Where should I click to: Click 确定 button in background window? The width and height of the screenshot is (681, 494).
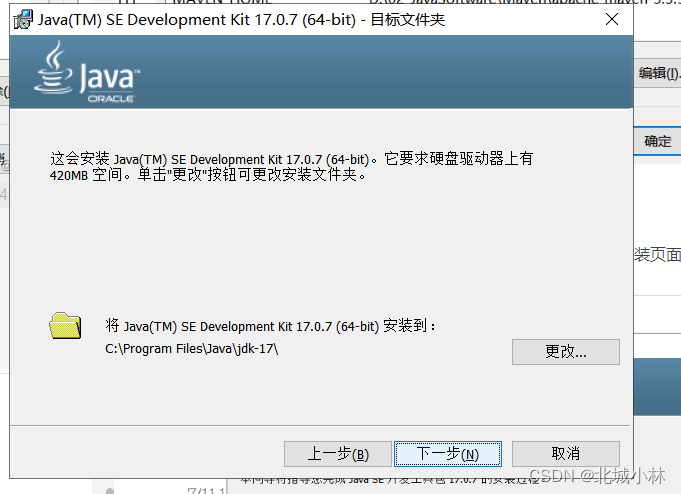(657, 141)
